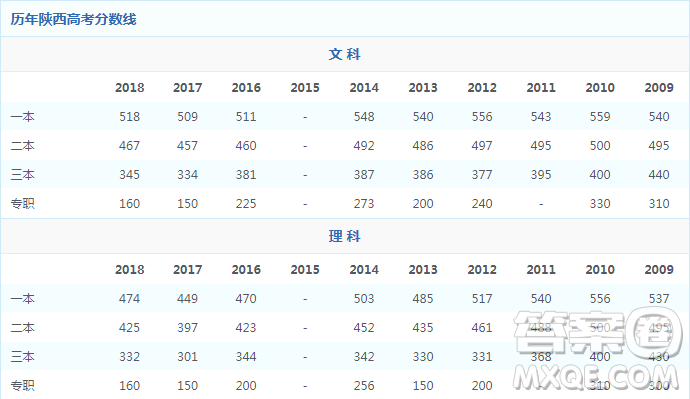Viewport: 690px width, 399px height.
Task: Click the 332 score cell
Action: [x=129, y=357]
